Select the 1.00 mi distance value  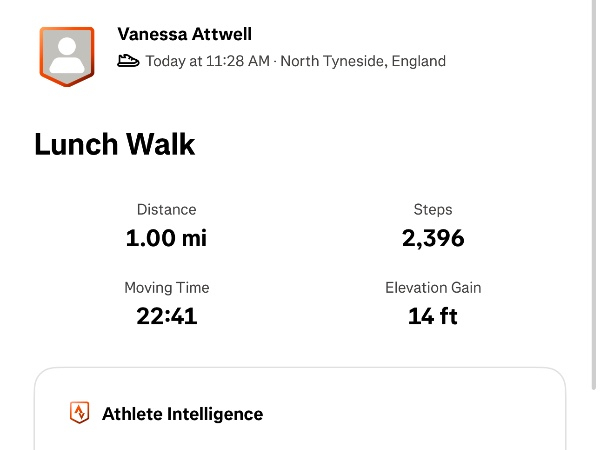click(x=166, y=239)
